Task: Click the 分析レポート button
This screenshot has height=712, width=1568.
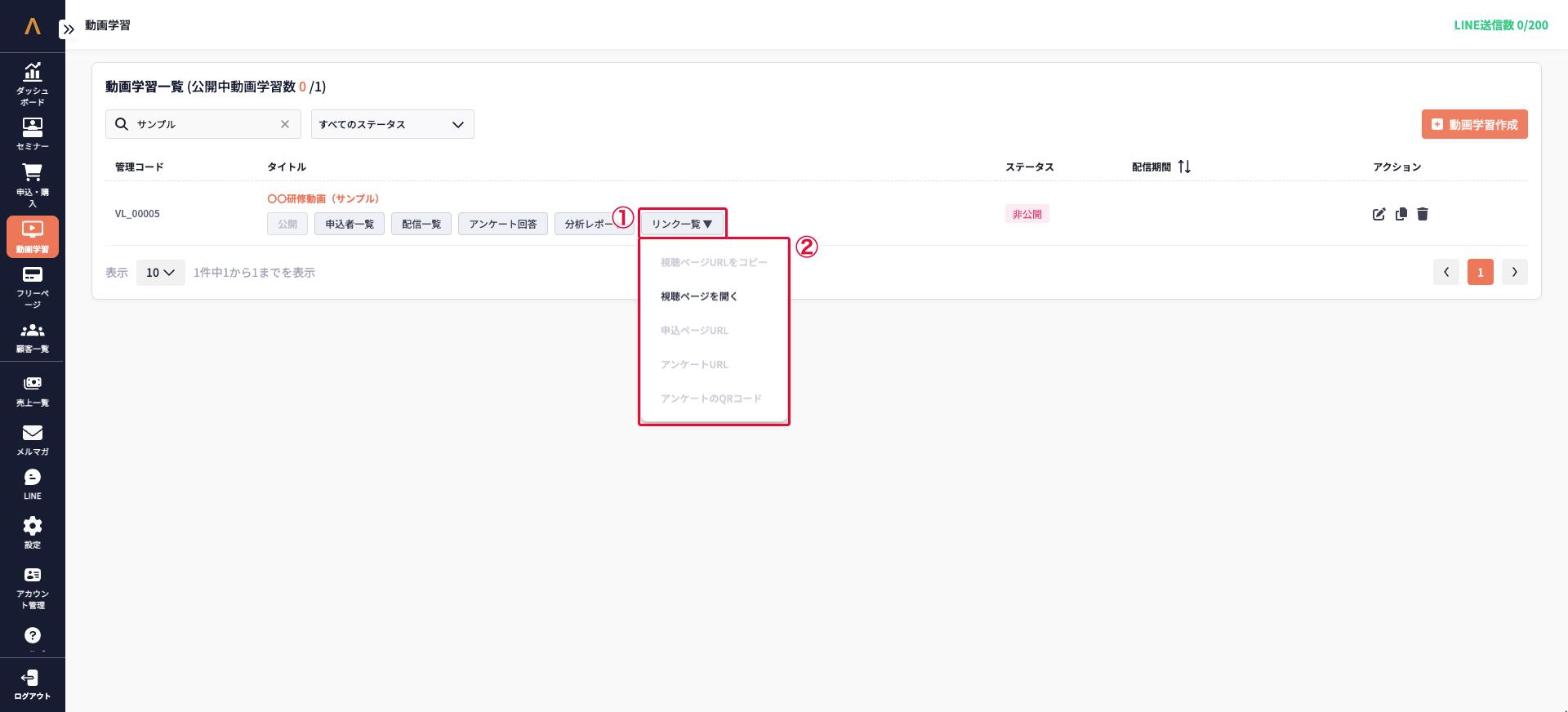Action: point(594,224)
